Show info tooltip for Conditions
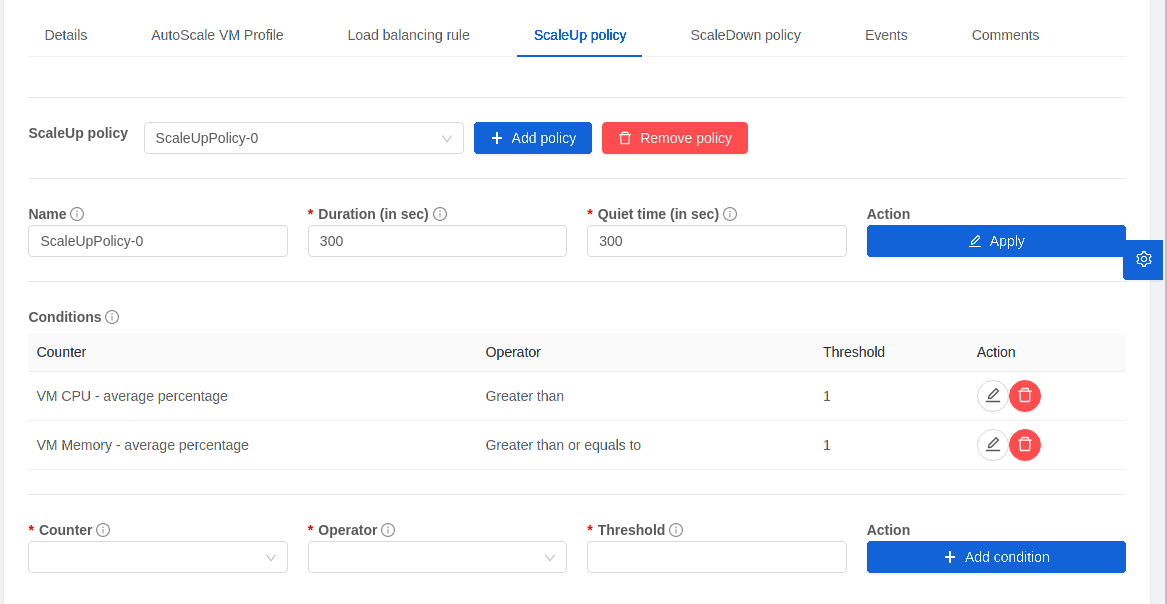This screenshot has height=604, width=1167. point(112,317)
